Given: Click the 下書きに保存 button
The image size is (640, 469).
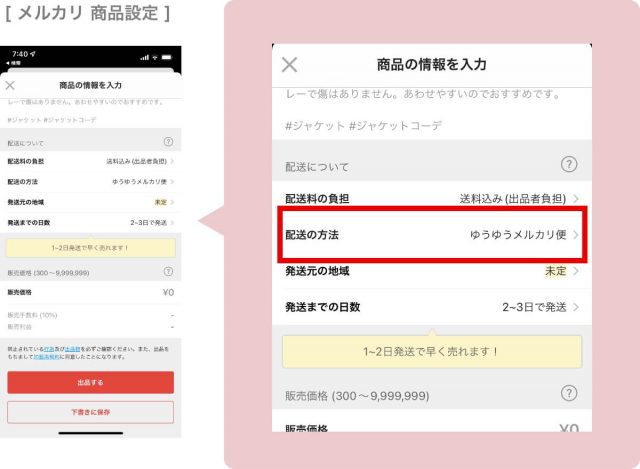Looking at the screenshot, I should coord(91,412).
